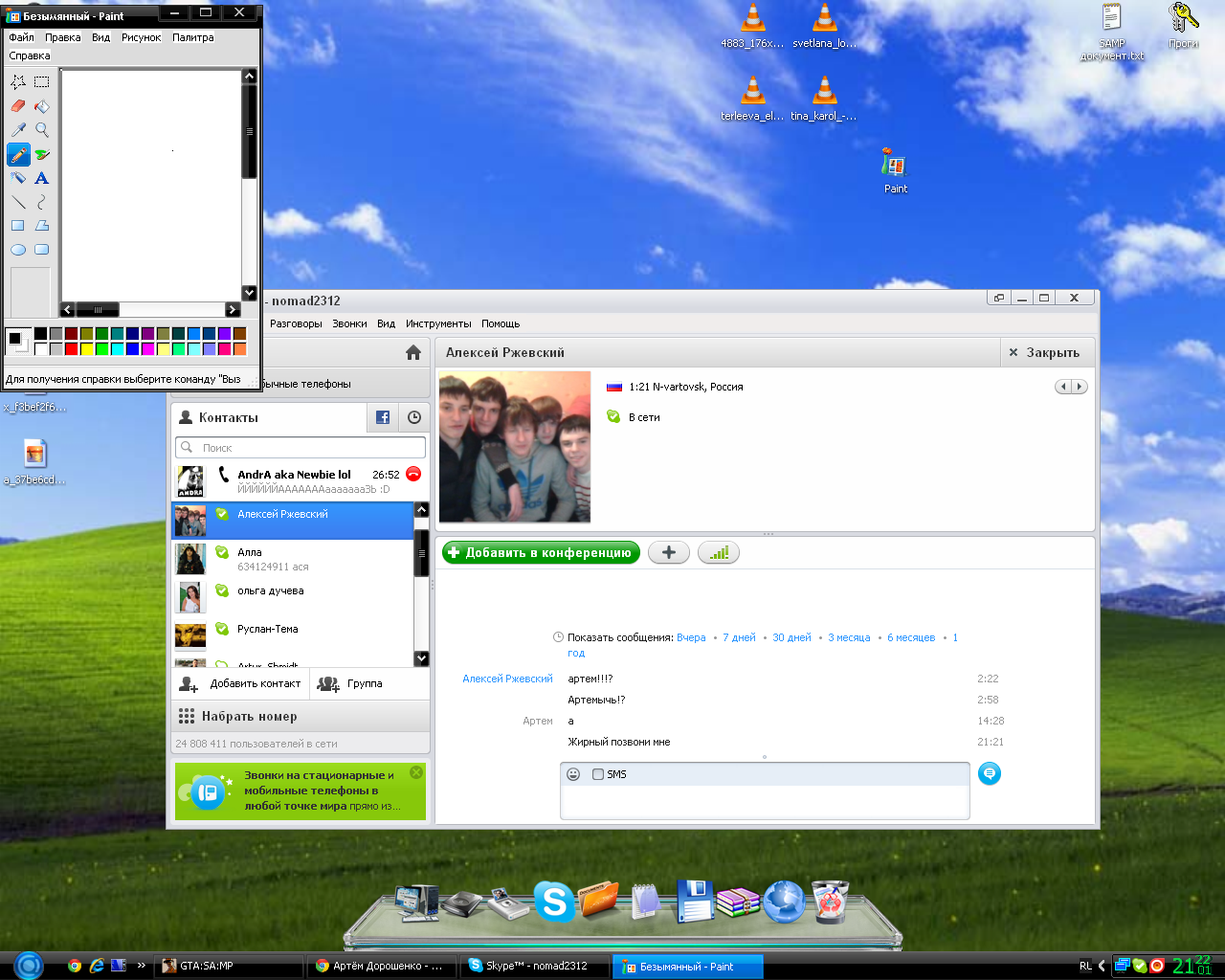The width and height of the screenshot is (1225, 980).
Task: Show next profile info arrow
Action: pos(1080,387)
